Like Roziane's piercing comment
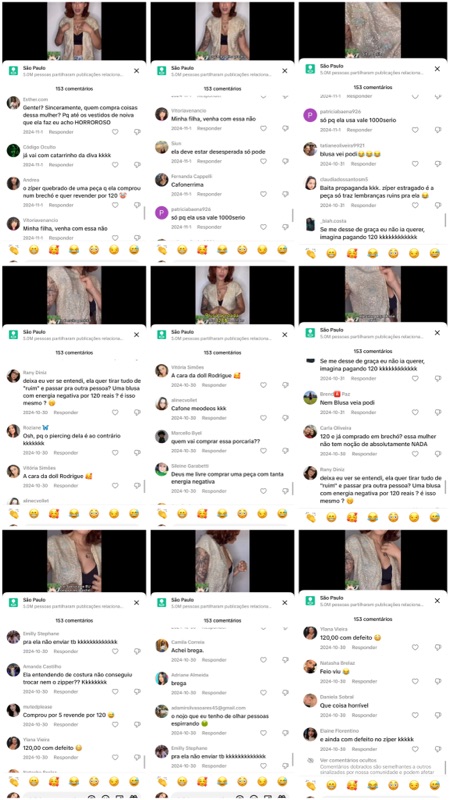The height and width of the screenshot is (800, 450). (x=115, y=453)
